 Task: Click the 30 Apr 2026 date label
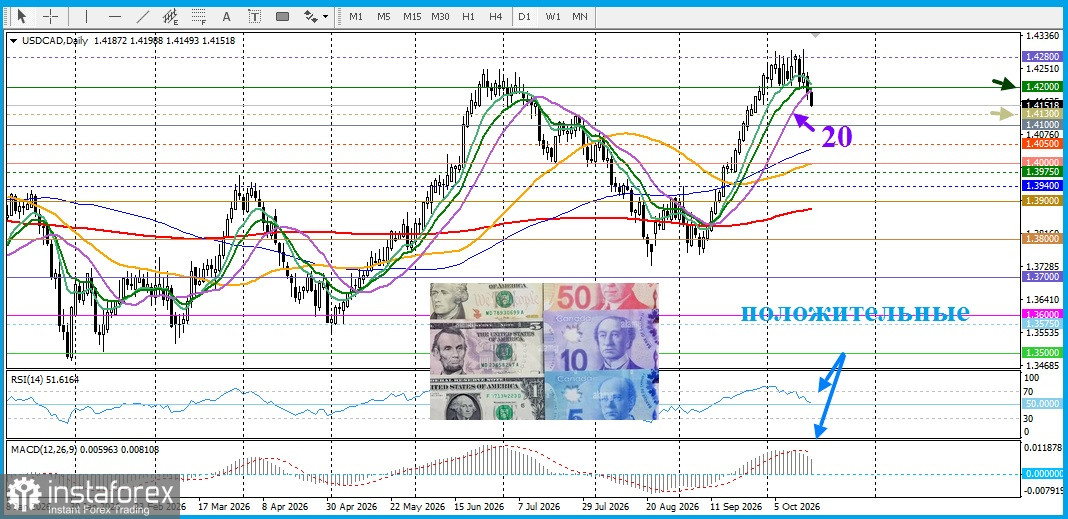pyautogui.click(x=351, y=507)
